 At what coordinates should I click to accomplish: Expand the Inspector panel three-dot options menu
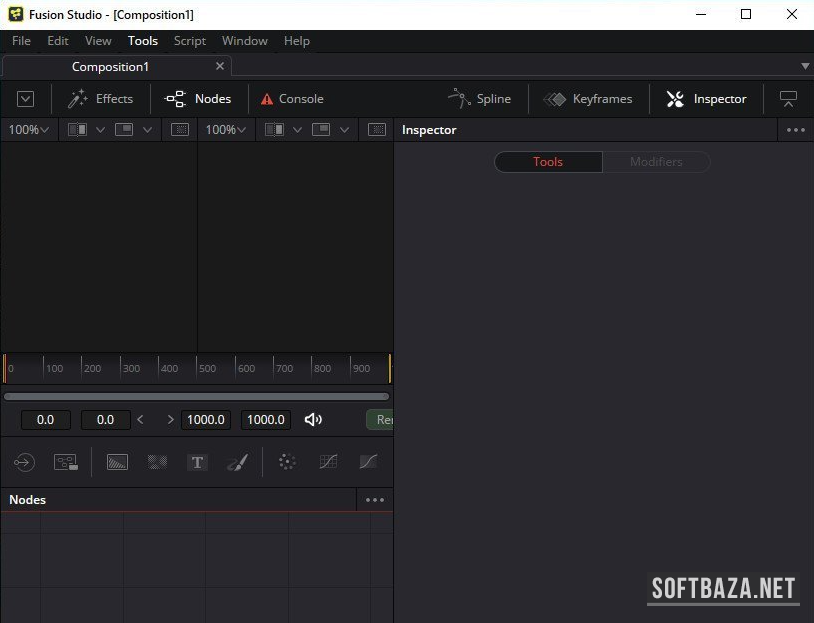pyautogui.click(x=795, y=130)
